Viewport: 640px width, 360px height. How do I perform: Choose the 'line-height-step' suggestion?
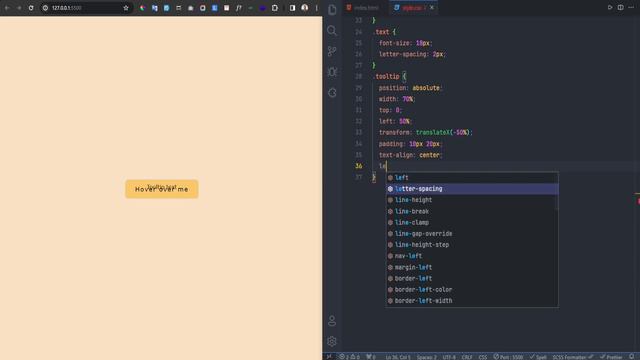pyautogui.click(x=472, y=244)
